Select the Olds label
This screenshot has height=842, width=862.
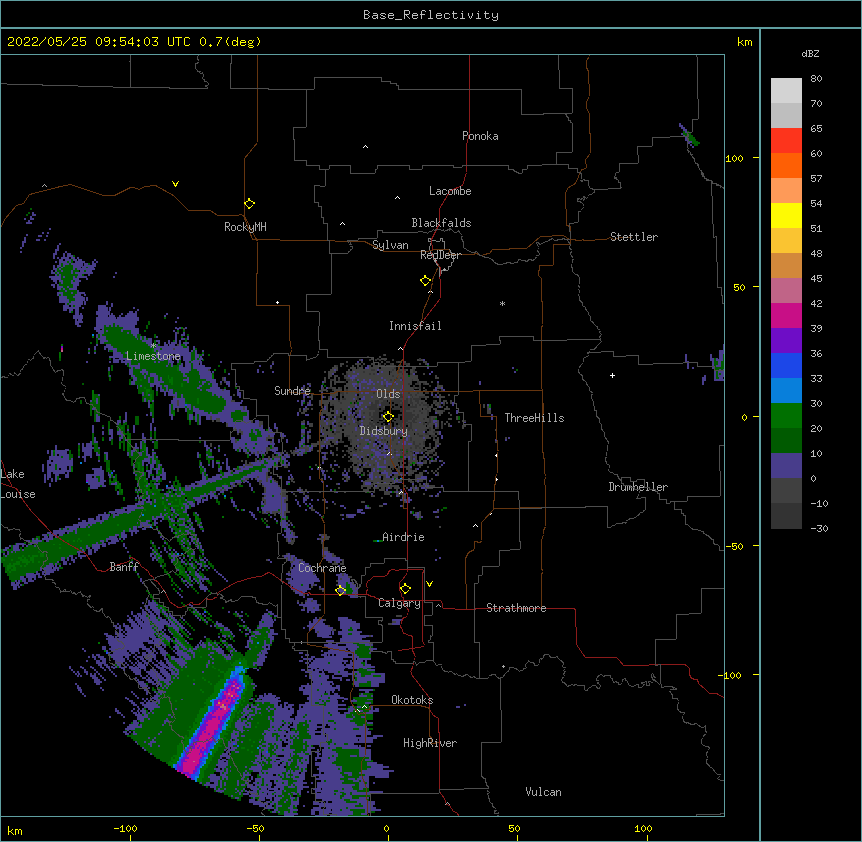click(388, 394)
